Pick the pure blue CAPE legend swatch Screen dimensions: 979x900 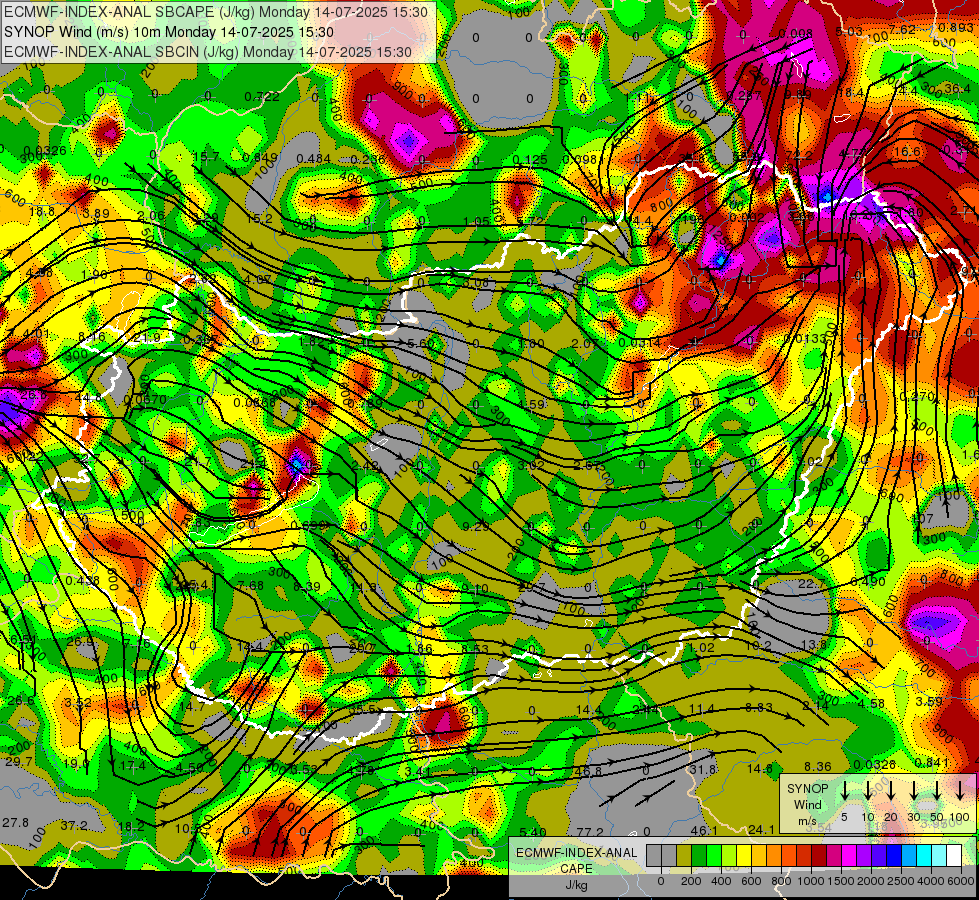pyautogui.click(x=893, y=855)
